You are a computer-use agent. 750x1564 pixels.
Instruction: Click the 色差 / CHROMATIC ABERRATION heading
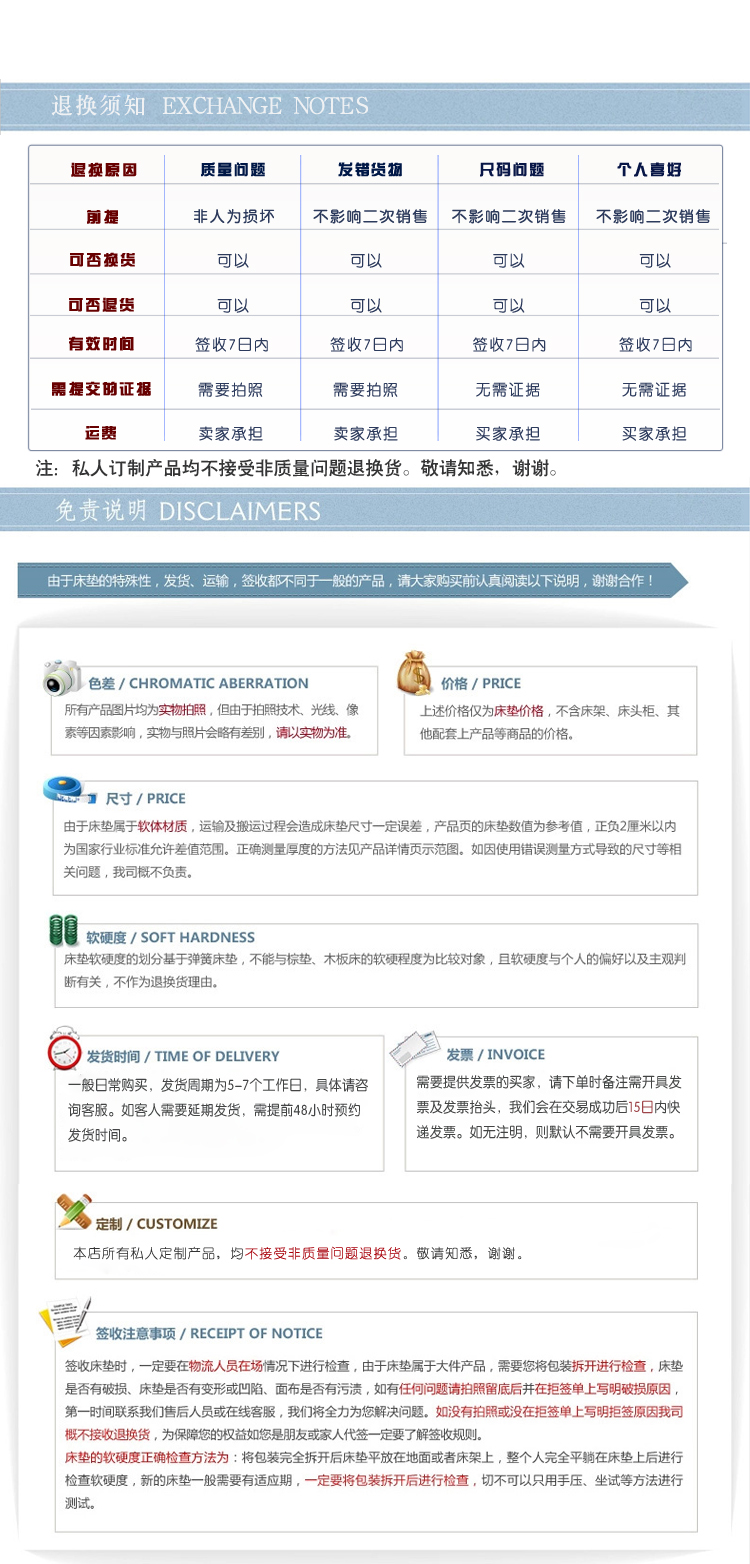pos(198,683)
